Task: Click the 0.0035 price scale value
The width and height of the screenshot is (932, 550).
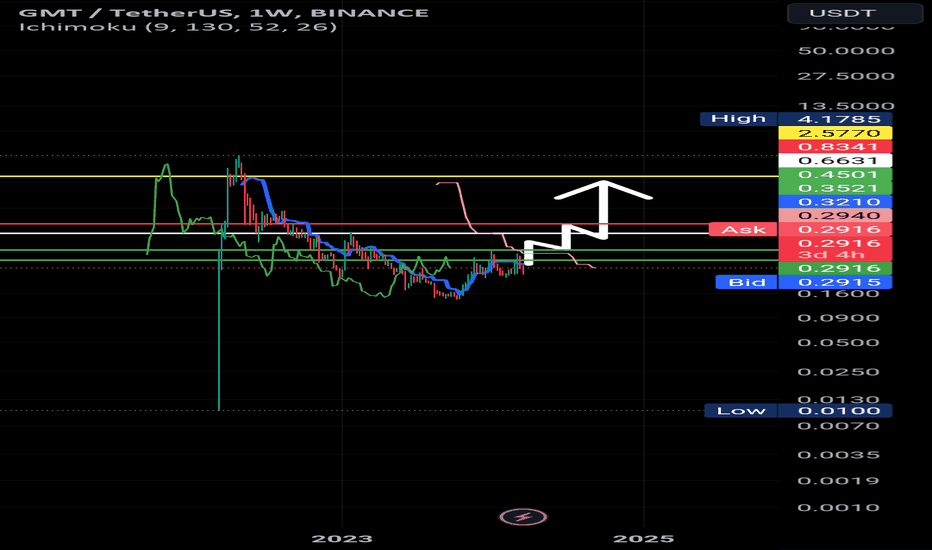Action: (839, 455)
